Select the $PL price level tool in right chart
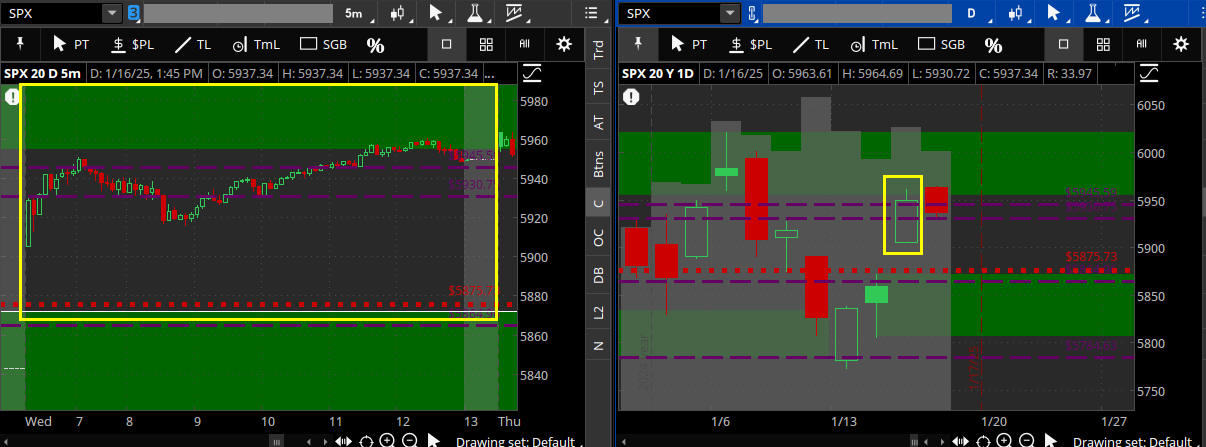This screenshot has height=447, width=1206. point(750,45)
